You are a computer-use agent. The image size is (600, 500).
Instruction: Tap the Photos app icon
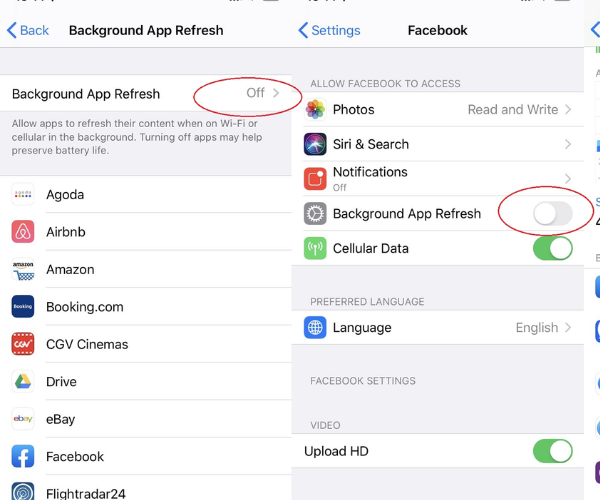(316, 109)
